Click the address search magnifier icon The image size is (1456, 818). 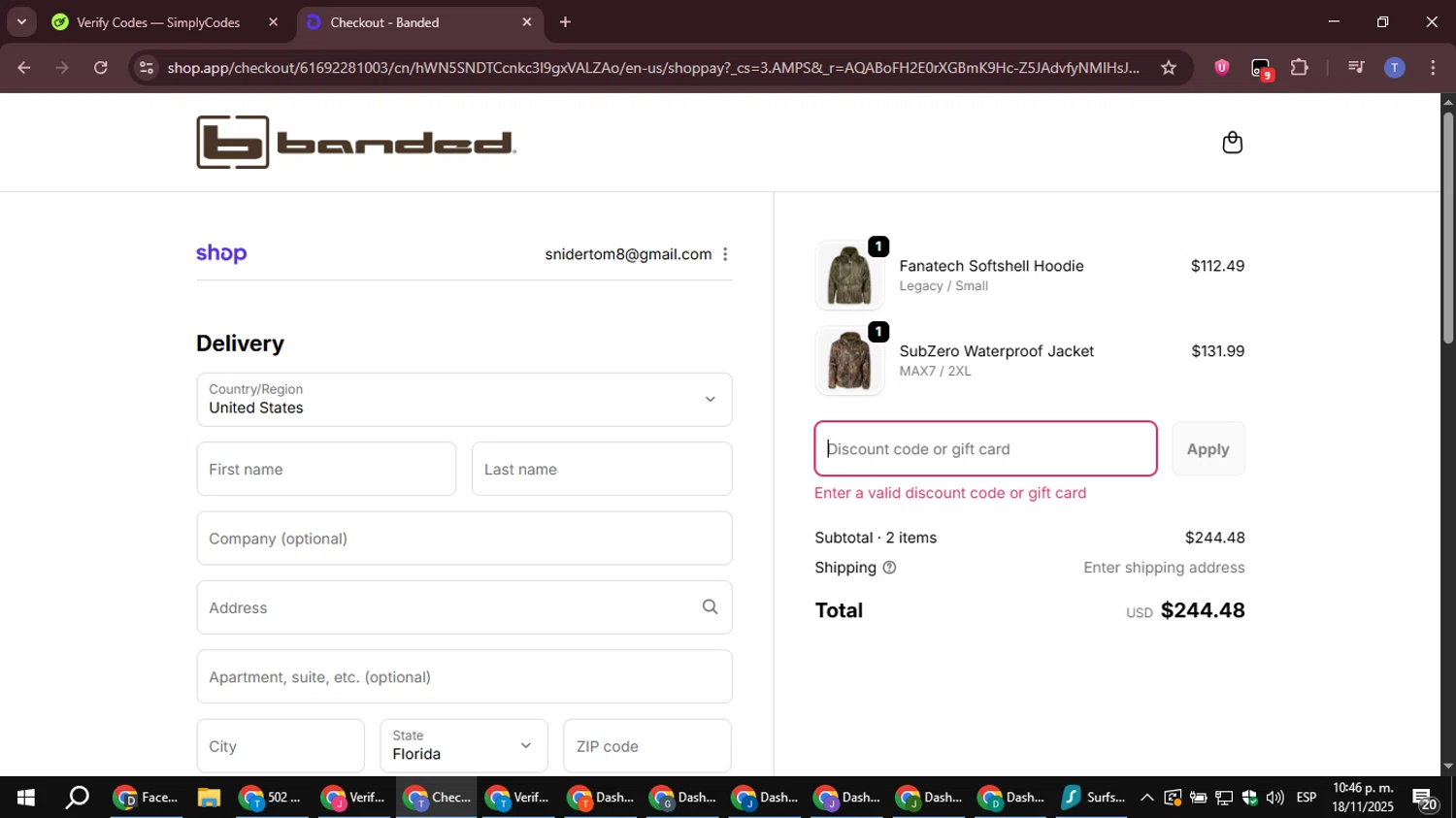coord(711,607)
